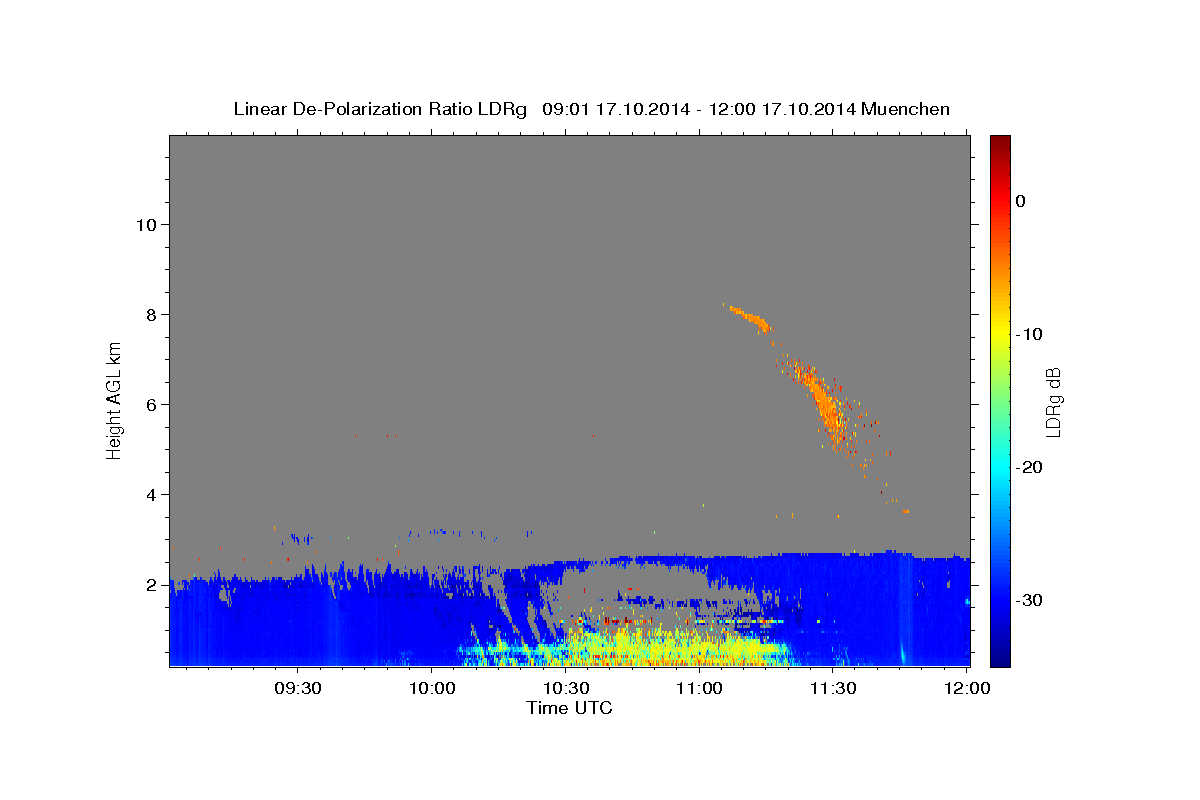Click the 09:30 time tick label
Viewport: 1200px width, 800px height.
point(299,689)
